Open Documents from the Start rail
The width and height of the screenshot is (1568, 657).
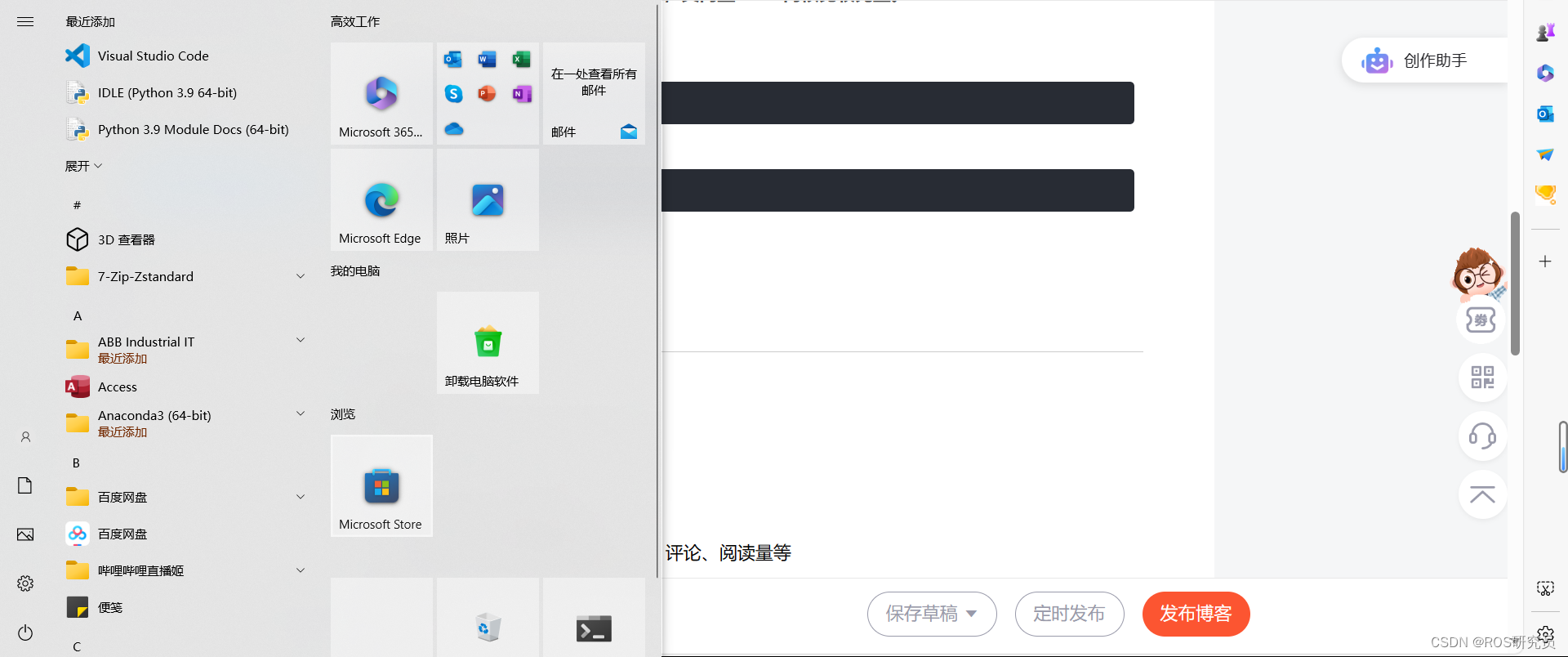click(x=25, y=485)
